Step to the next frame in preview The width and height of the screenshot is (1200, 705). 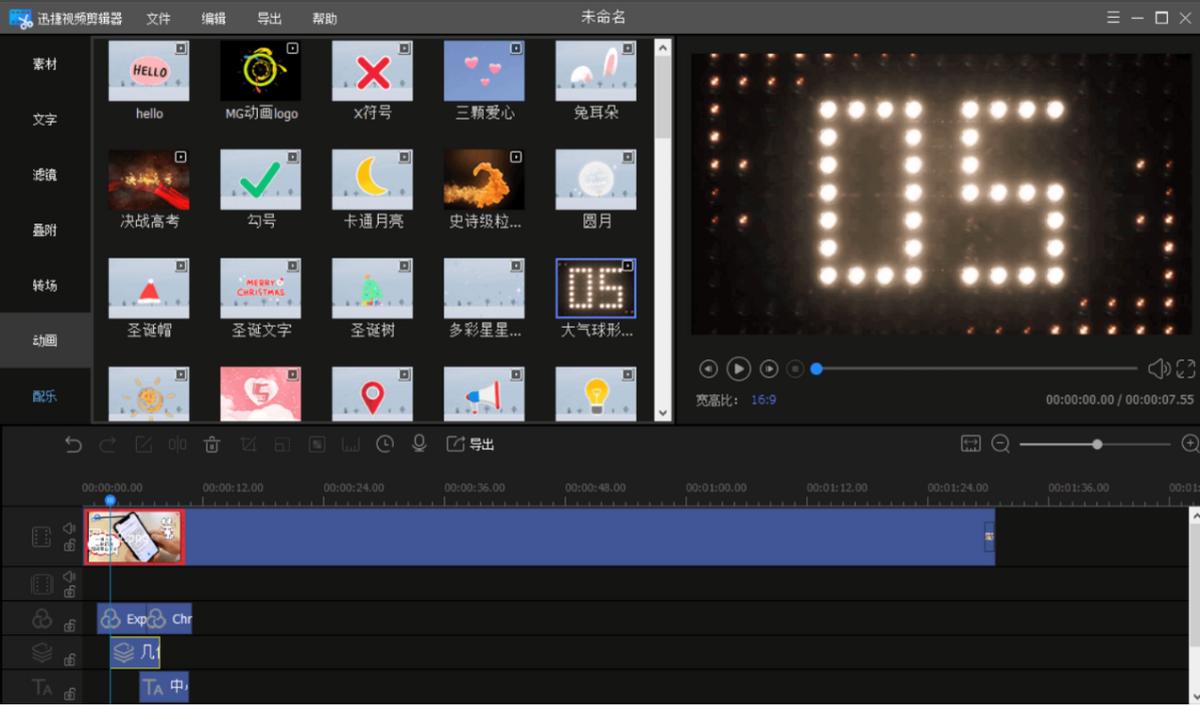click(x=769, y=369)
